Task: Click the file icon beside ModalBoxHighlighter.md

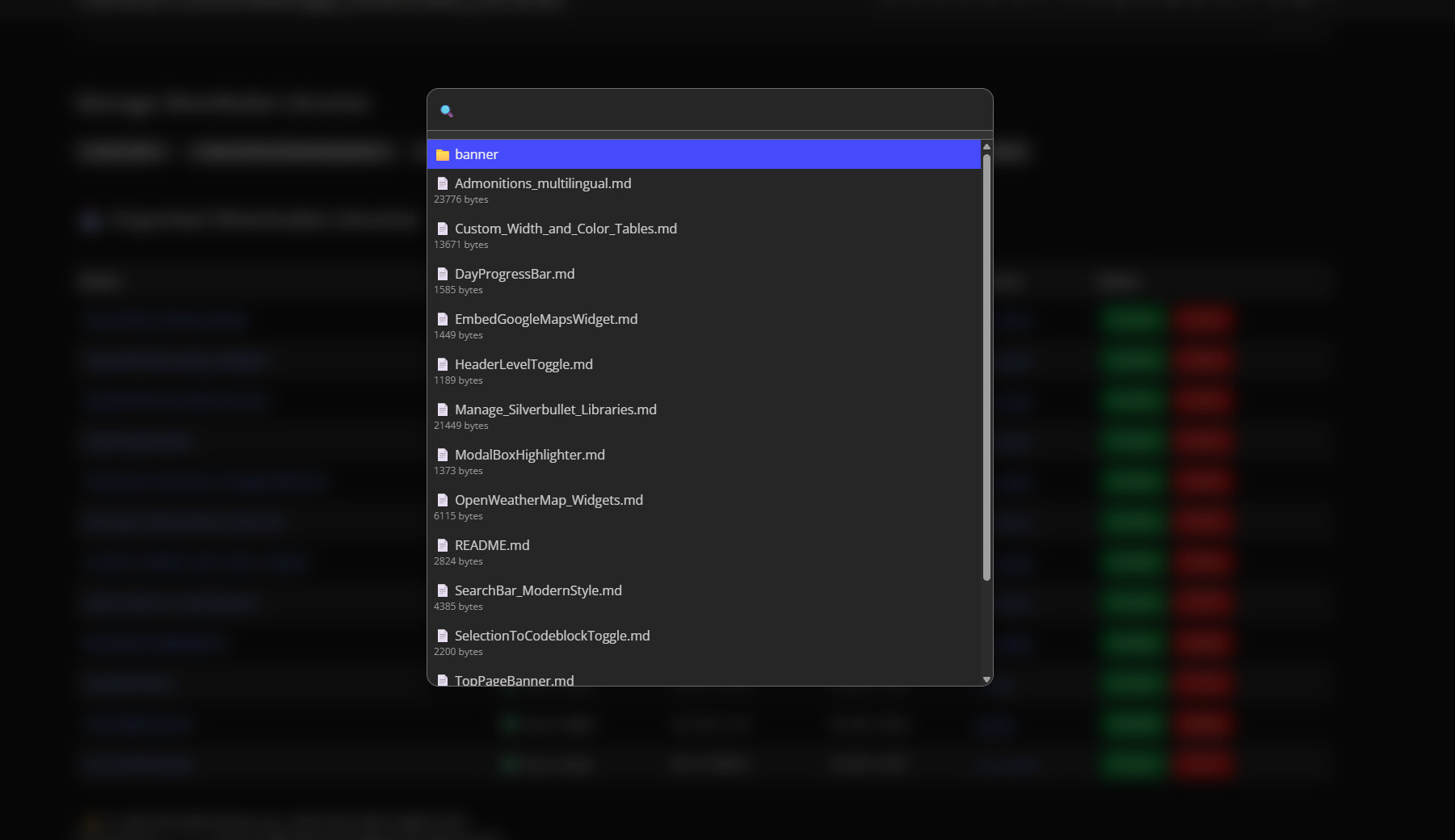Action: [443, 456]
